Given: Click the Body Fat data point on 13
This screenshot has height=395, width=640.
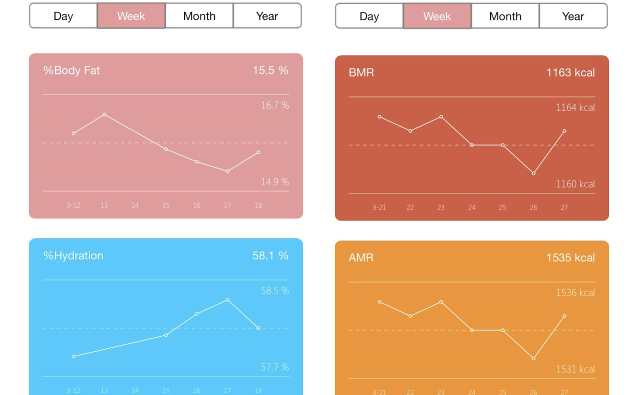Looking at the screenshot, I should (104, 115).
